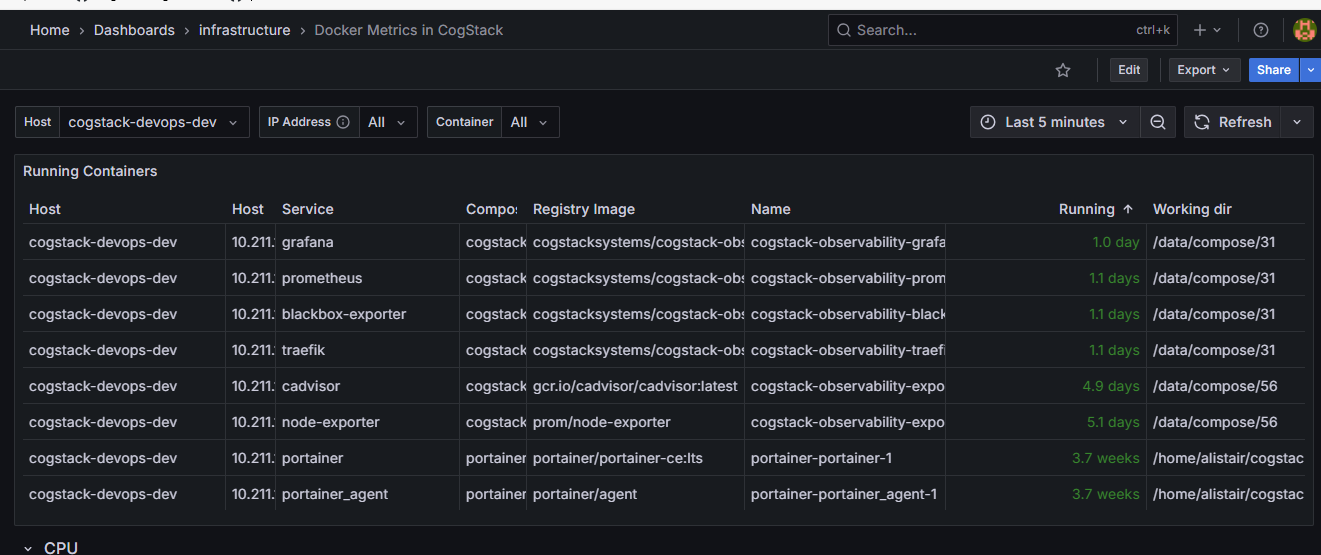1321x555 pixels.
Task: Click the Running Containers panel title
Action: [x=90, y=171]
